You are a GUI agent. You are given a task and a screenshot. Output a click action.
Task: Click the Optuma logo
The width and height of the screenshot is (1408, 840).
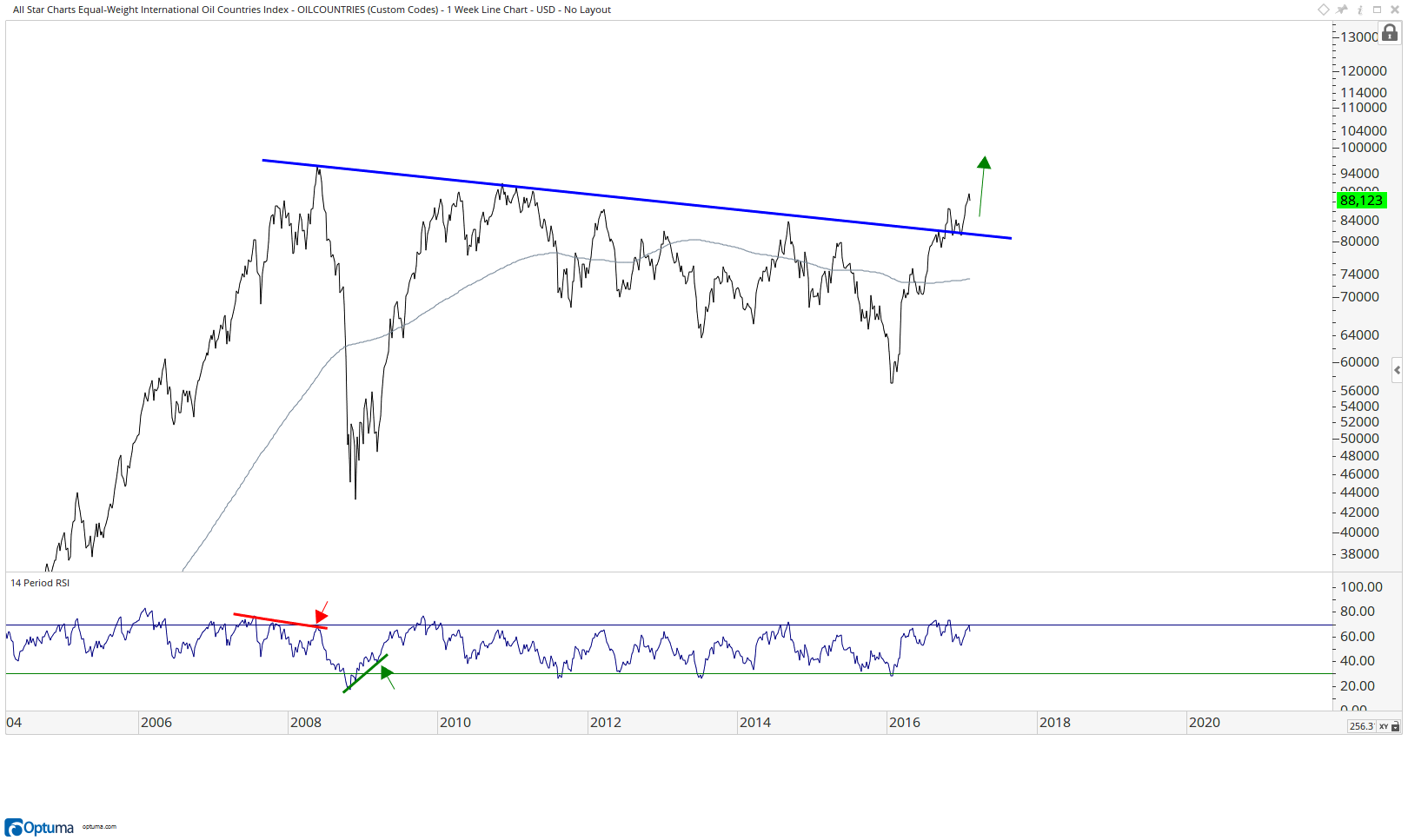(39, 827)
